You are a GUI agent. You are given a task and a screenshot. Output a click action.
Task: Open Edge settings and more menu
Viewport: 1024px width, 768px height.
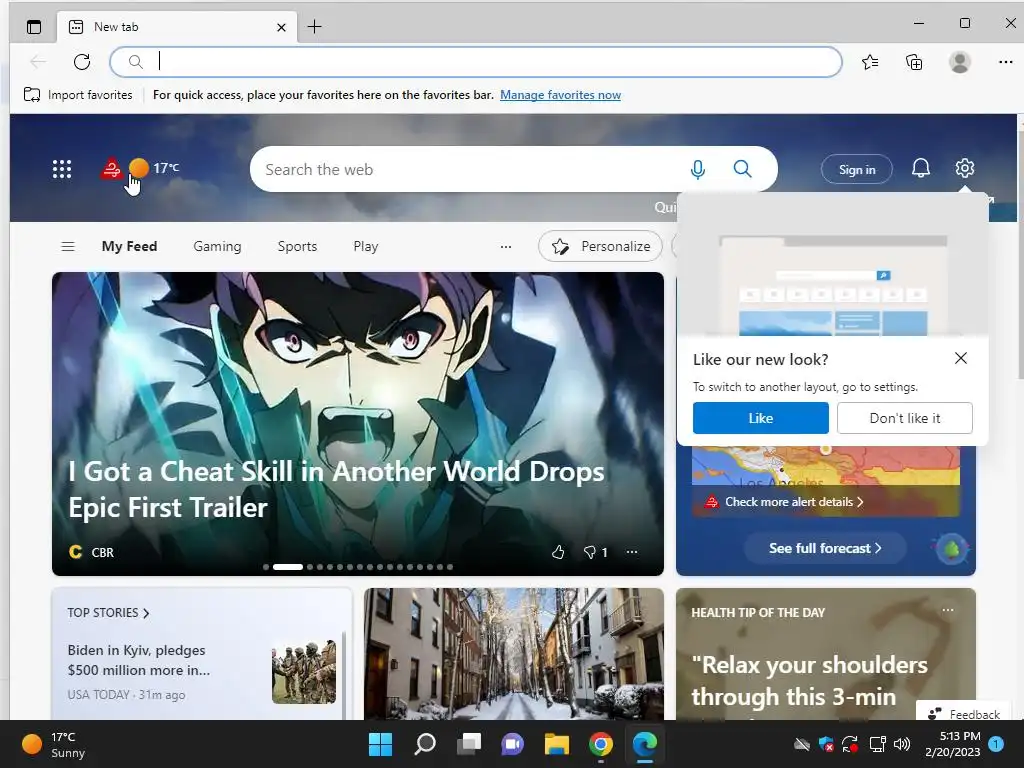pyautogui.click(x=1005, y=62)
